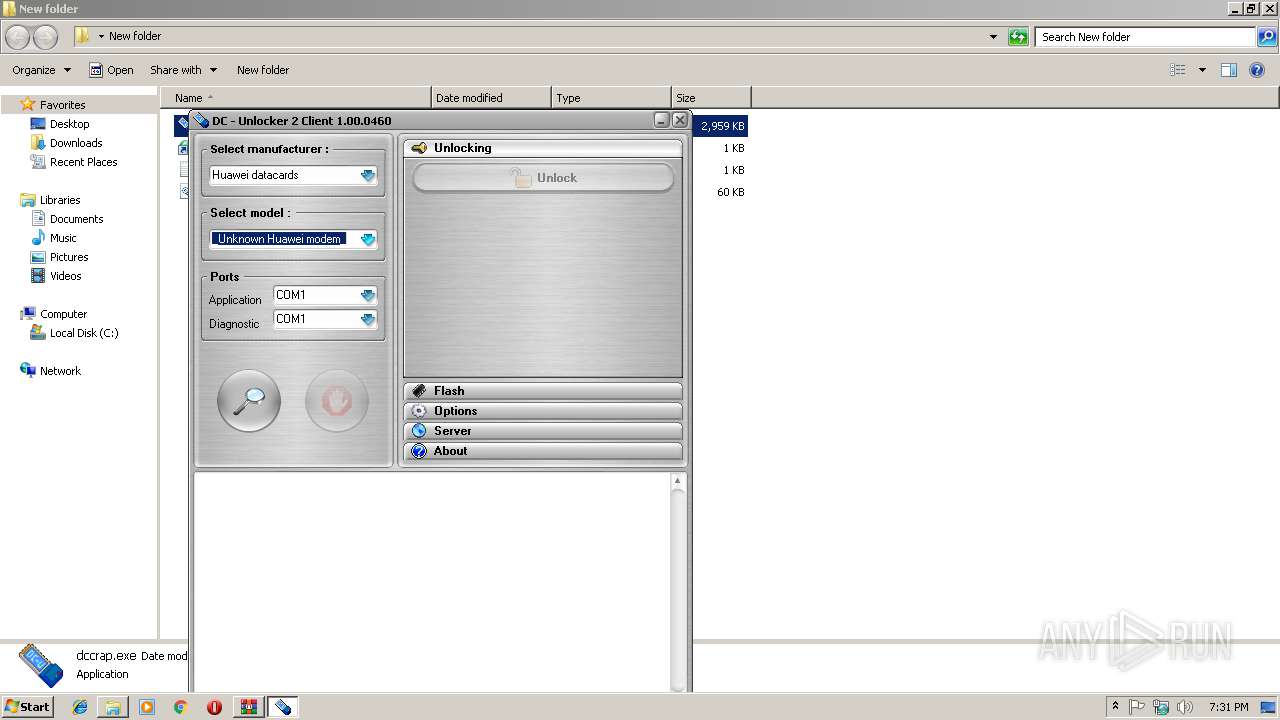Select Favorites in the navigation pane
The height and width of the screenshot is (720, 1280).
[x=62, y=105]
